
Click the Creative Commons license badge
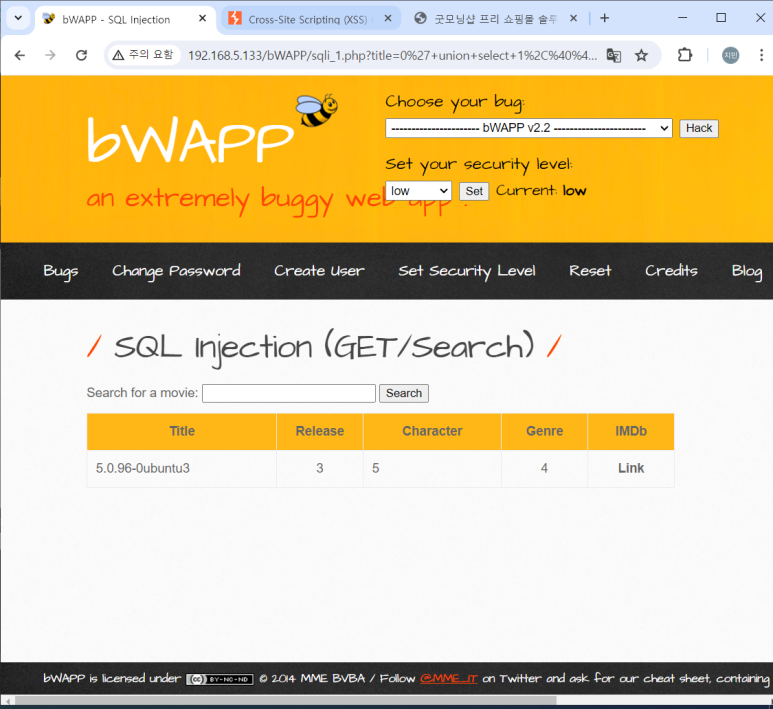pyautogui.click(x=219, y=679)
